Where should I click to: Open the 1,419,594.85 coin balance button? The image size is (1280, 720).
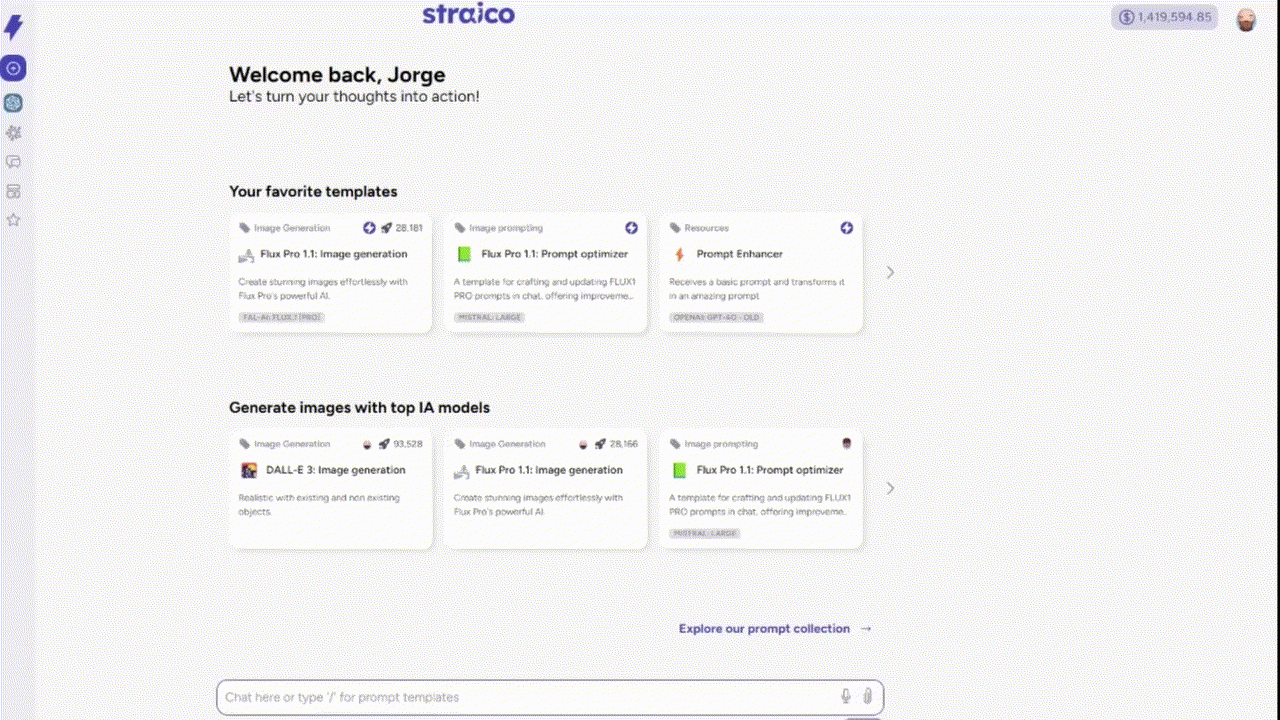(1165, 17)
